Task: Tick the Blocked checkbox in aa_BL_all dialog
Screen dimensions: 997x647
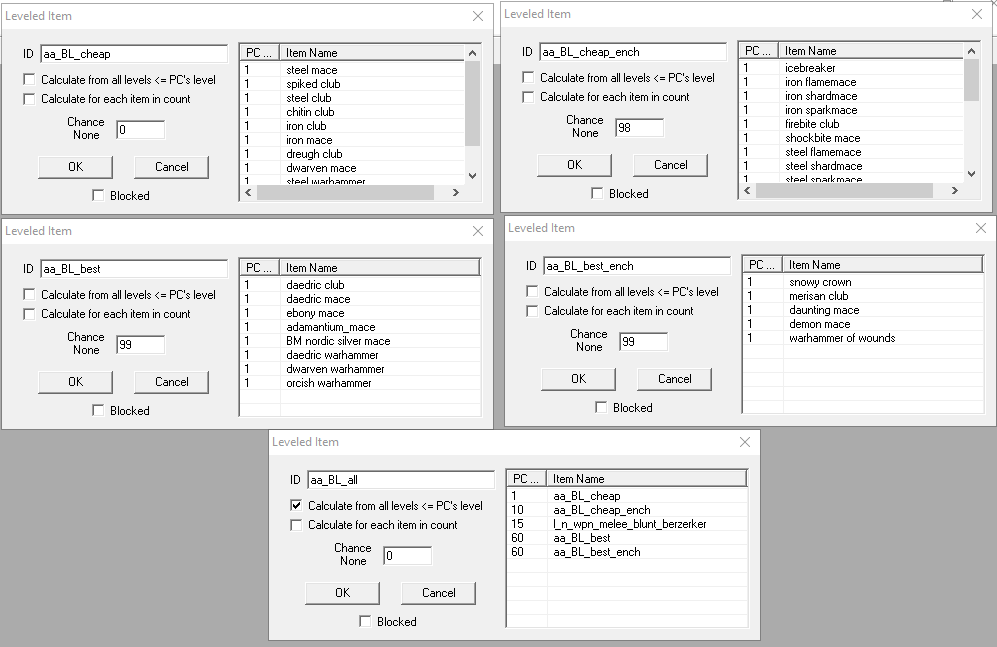Action: pyautogui.click(x=365, y=621)
